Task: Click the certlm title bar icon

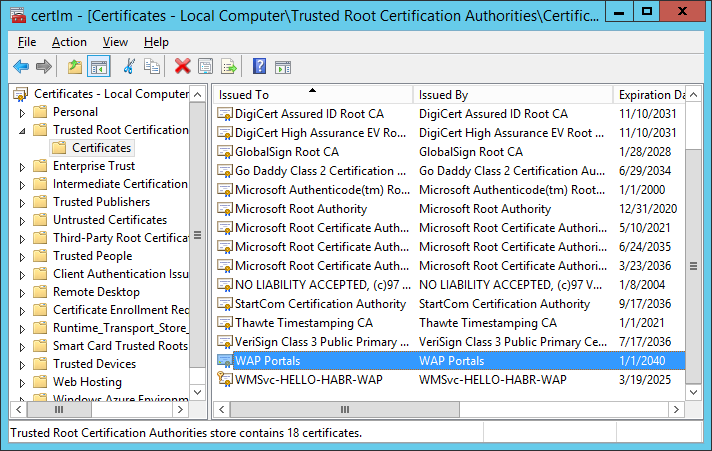Action: coord(18,15)
